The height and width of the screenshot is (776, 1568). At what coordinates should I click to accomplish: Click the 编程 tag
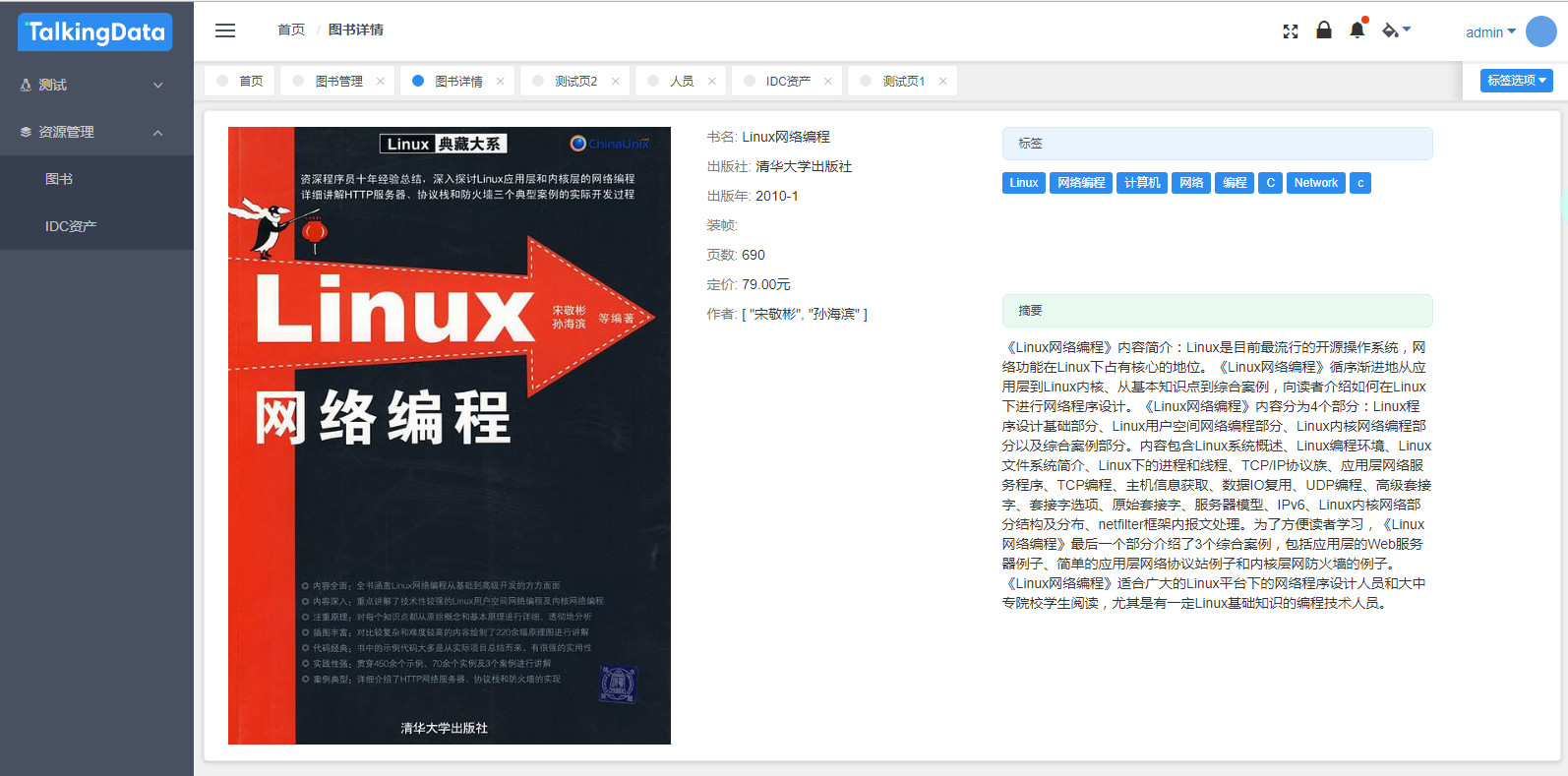tap(1235, 183)
